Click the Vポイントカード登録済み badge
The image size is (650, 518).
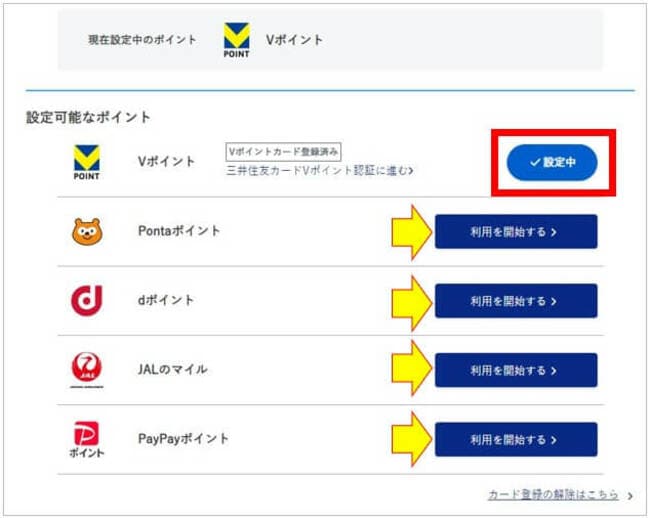click(284, 152)
